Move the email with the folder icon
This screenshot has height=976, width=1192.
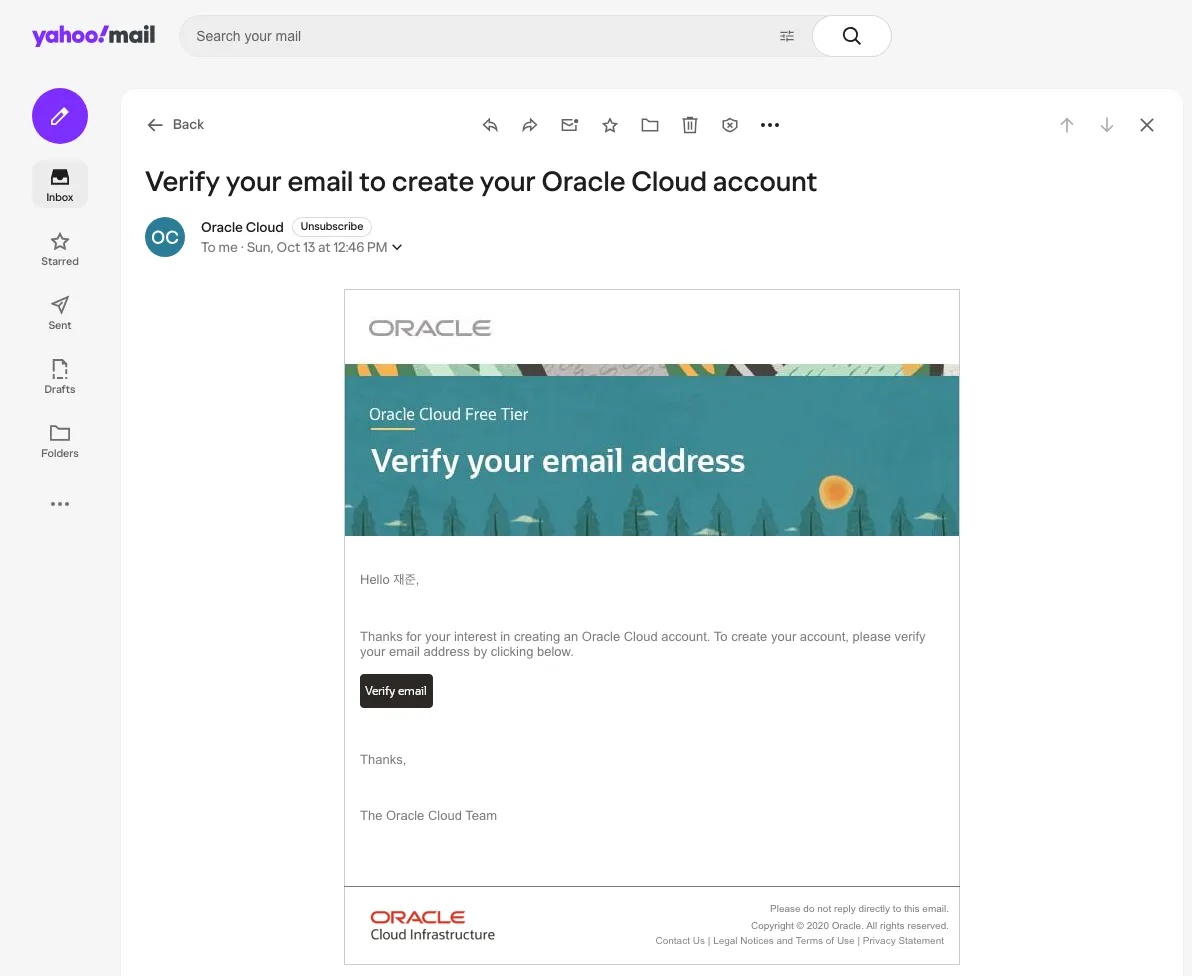650,125
